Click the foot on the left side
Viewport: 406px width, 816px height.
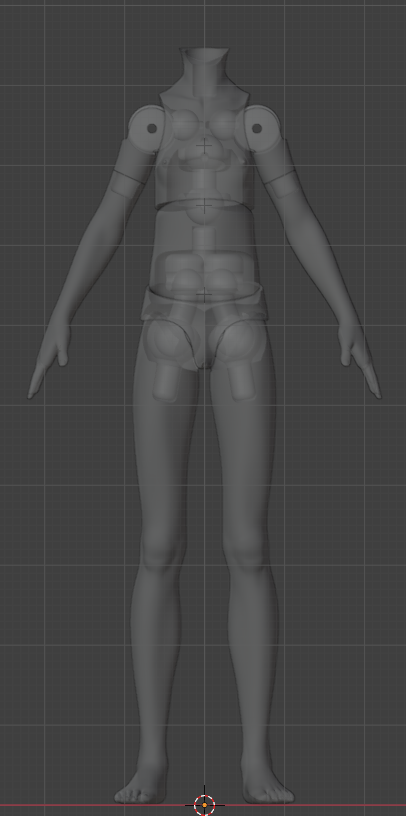(x=142, y=788)
